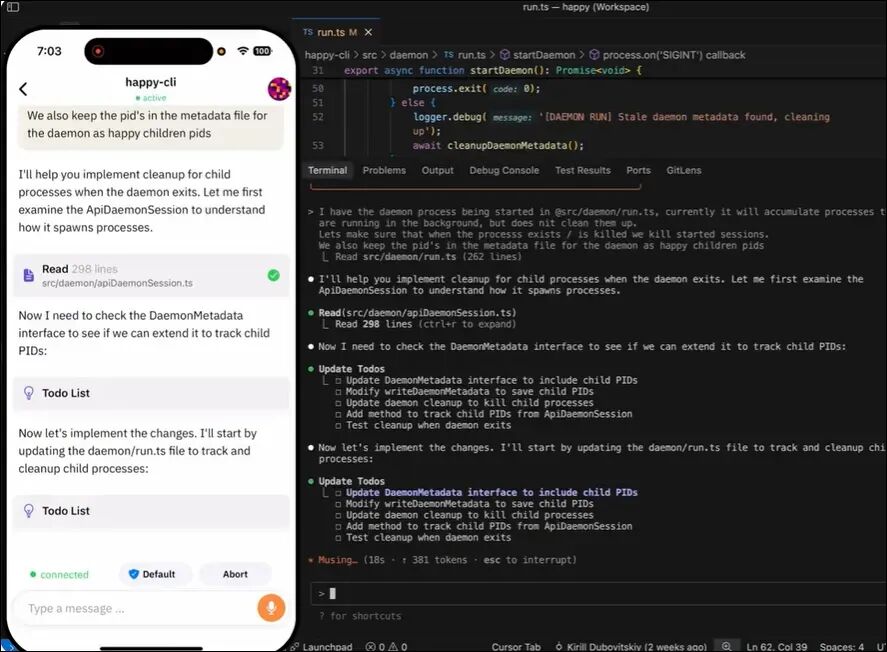This screenshot has width=887, height=652.
Task: Open the colorful profile avatar icon
Action: (279, 89)
